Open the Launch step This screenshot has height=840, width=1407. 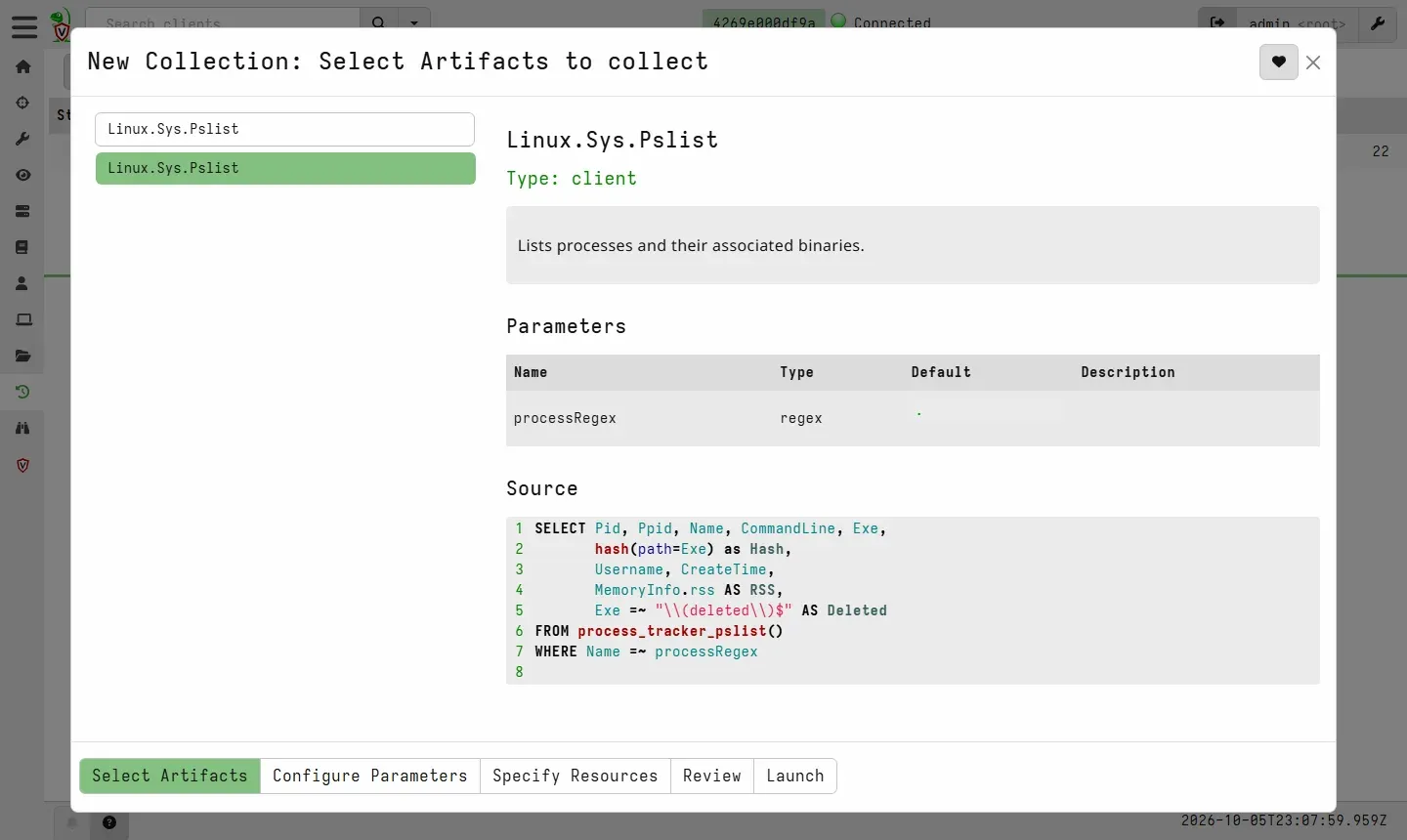pos(795,776)
